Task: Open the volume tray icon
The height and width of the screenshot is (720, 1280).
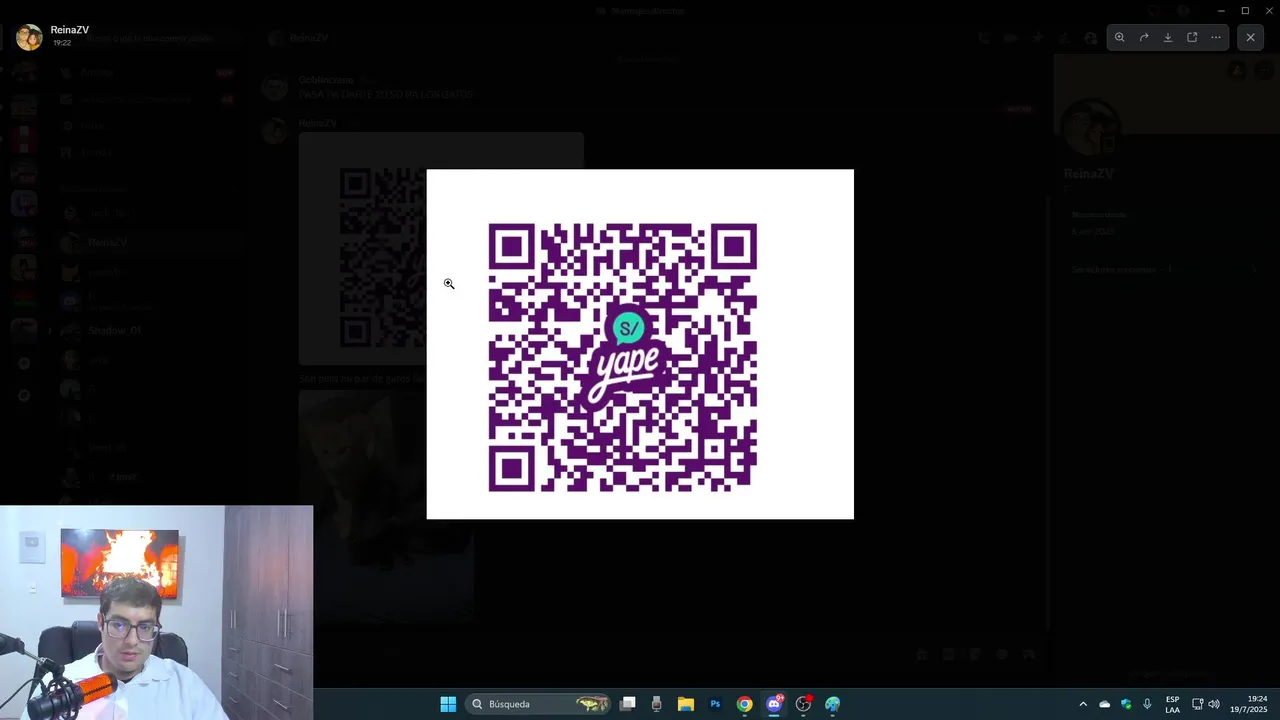Action: (x=1214, y=704)
